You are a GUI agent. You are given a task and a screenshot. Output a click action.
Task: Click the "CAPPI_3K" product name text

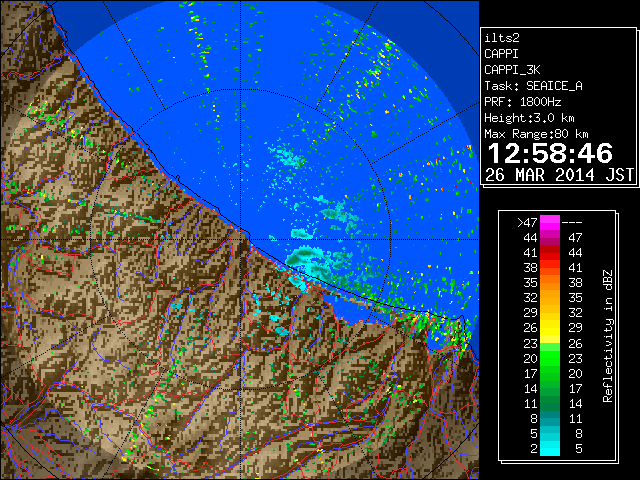coord(512,70)
